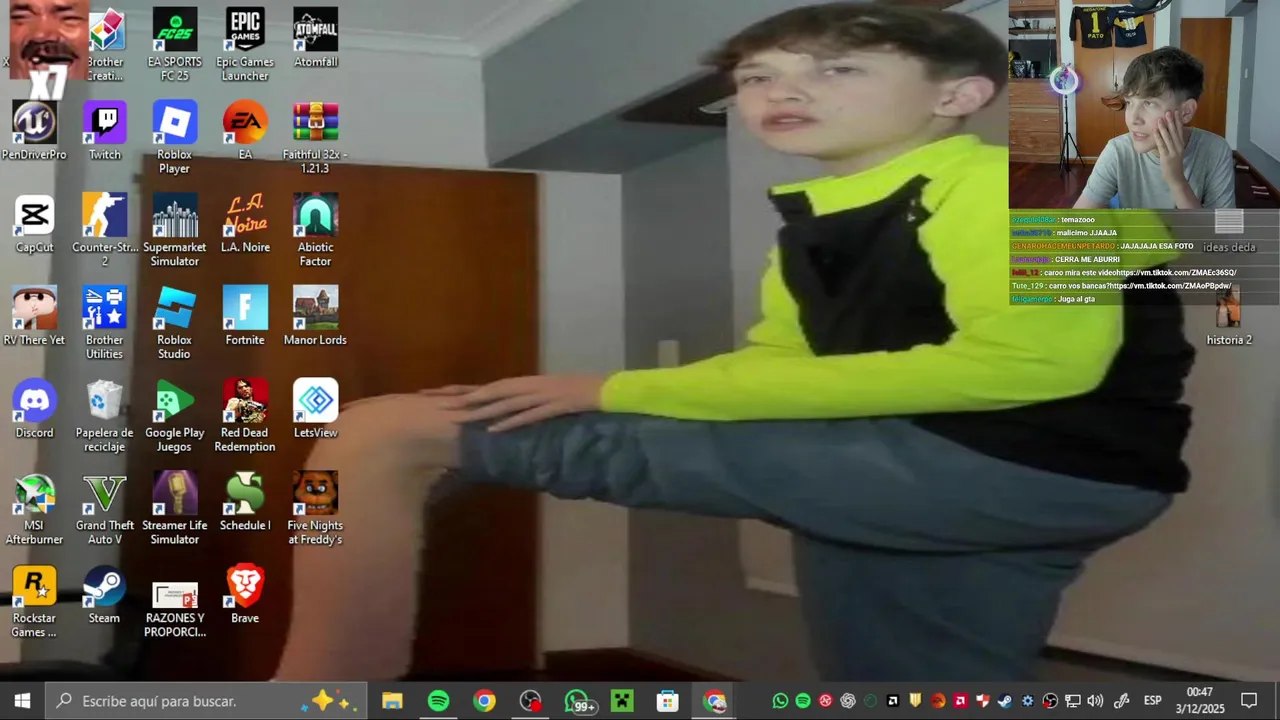
Task: Click the 'Escribe aquí para buscar' search box
Action: tap(207, 701)
